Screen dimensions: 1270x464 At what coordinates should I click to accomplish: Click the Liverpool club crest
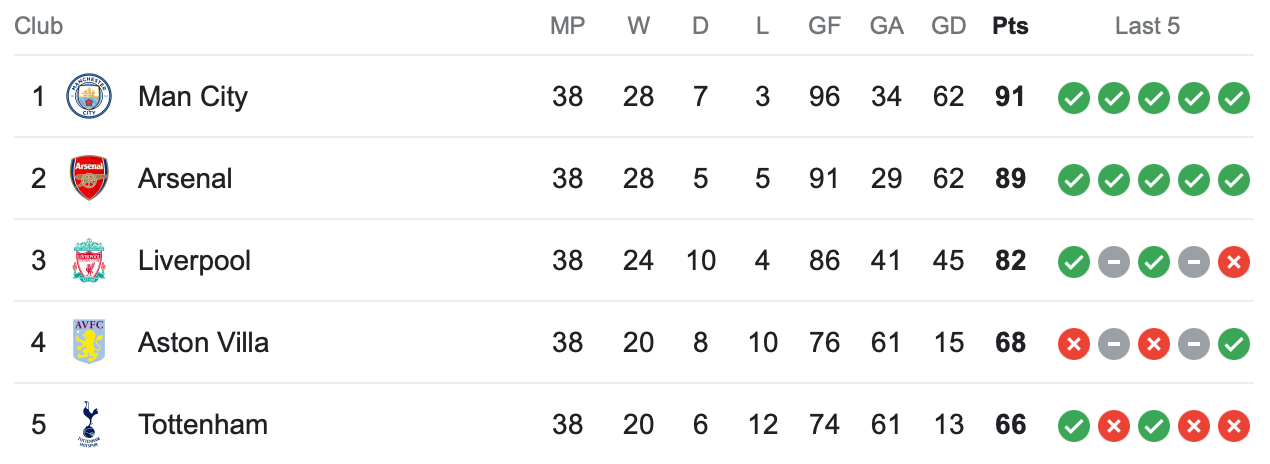(x=89, y=261)
